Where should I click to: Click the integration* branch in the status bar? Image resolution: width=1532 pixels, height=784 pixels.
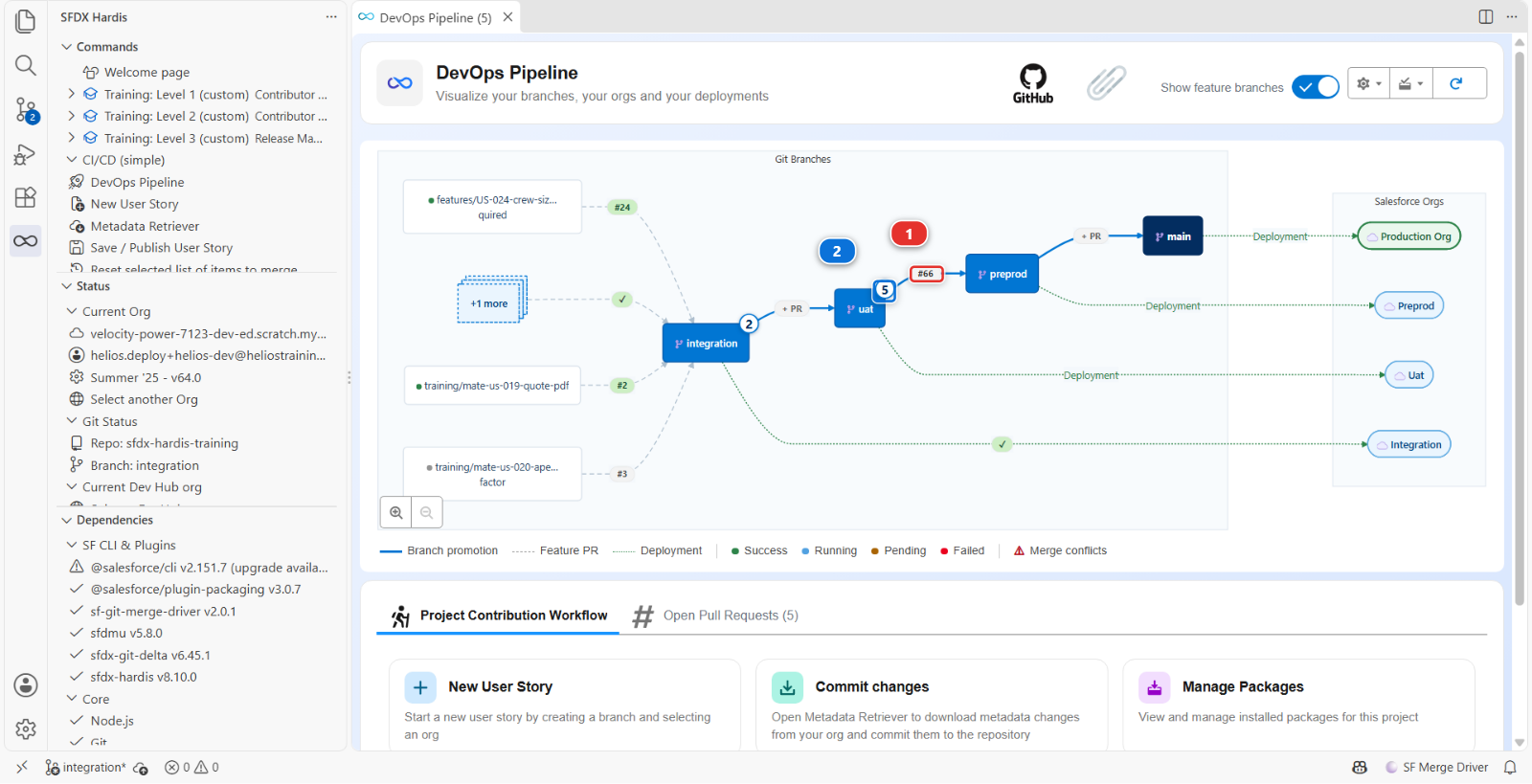[86, 768]
